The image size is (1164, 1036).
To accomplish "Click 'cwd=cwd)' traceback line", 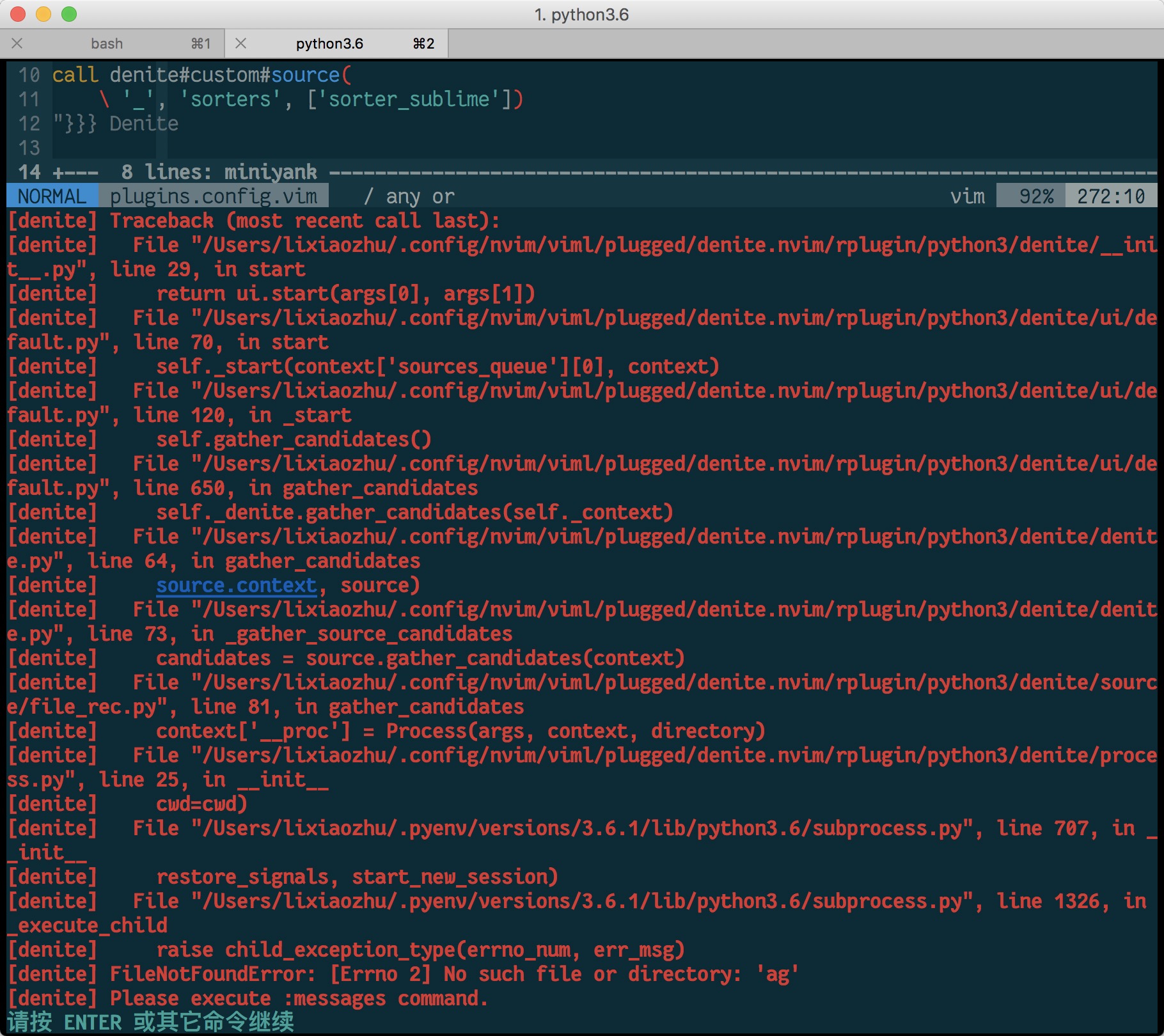I will tap(202, 804).
